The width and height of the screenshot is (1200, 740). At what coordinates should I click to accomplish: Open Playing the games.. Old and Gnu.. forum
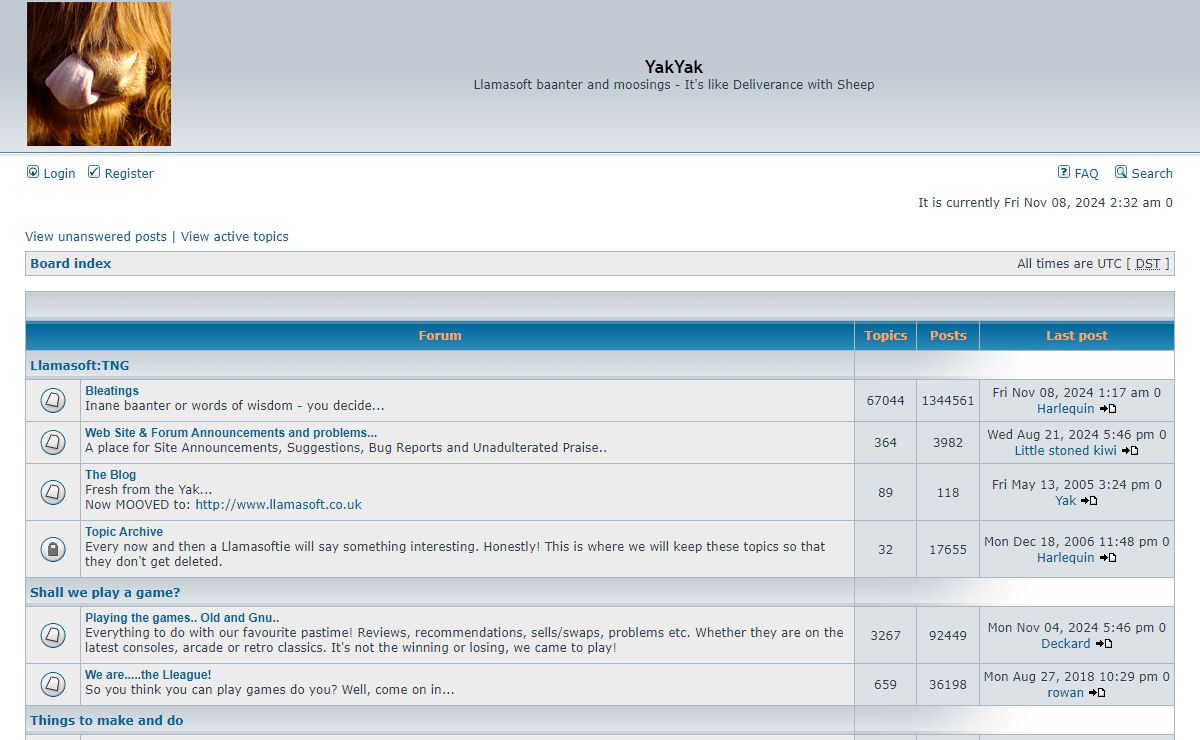[x=182, y=618]
